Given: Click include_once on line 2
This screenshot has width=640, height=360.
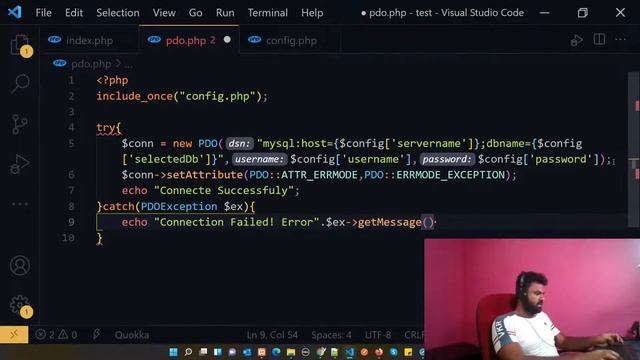Looking at the screenshot, I should point(135,96).
